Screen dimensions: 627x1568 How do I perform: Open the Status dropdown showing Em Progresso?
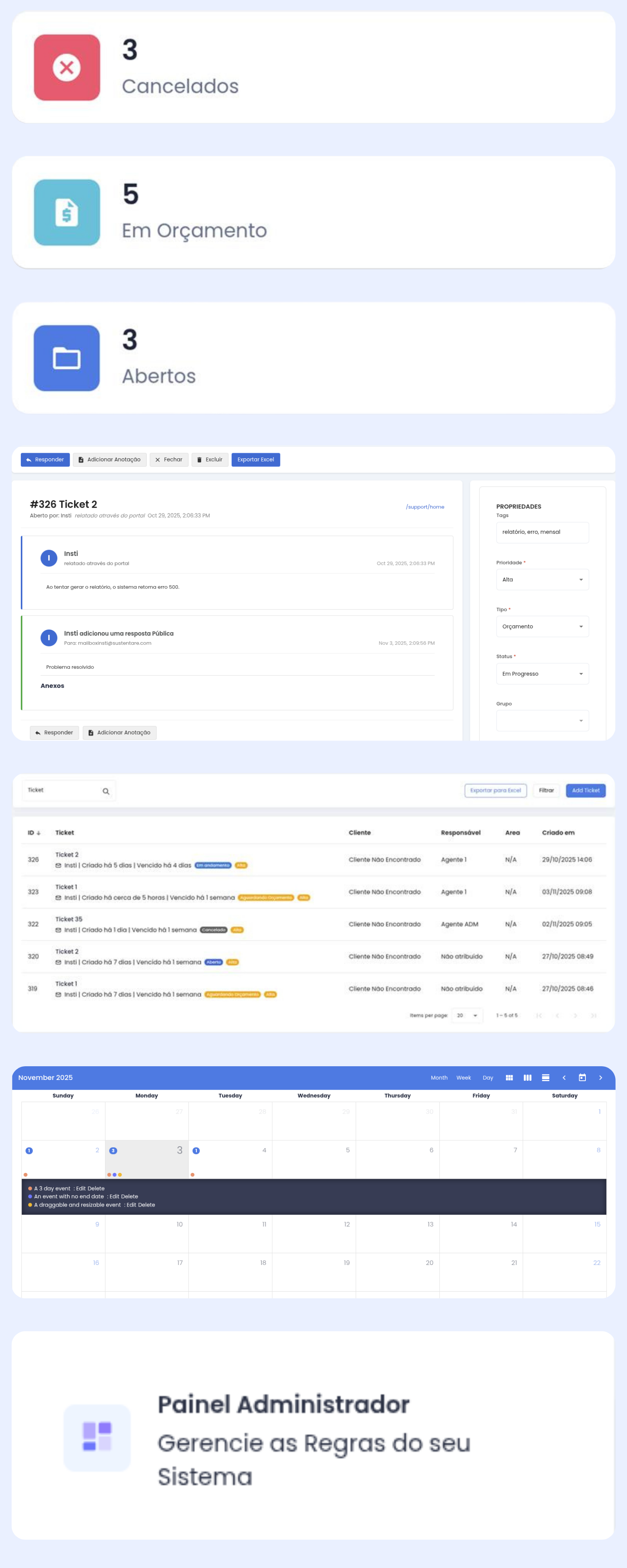click(542, 674)
